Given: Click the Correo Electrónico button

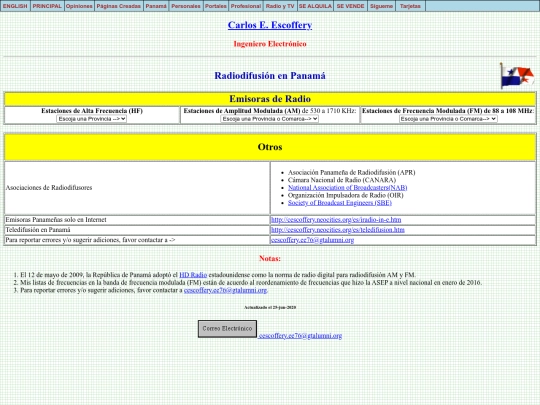Looking at the screenshot, I should tap(227, 329).
